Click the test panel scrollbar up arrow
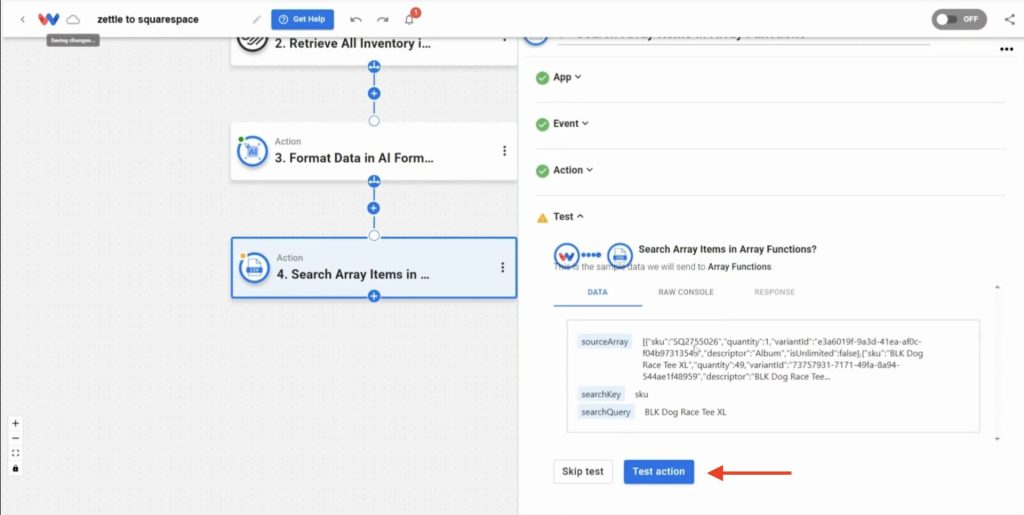Image resolution: width=1024 pixels, height=515 pixels. (997, 287)
